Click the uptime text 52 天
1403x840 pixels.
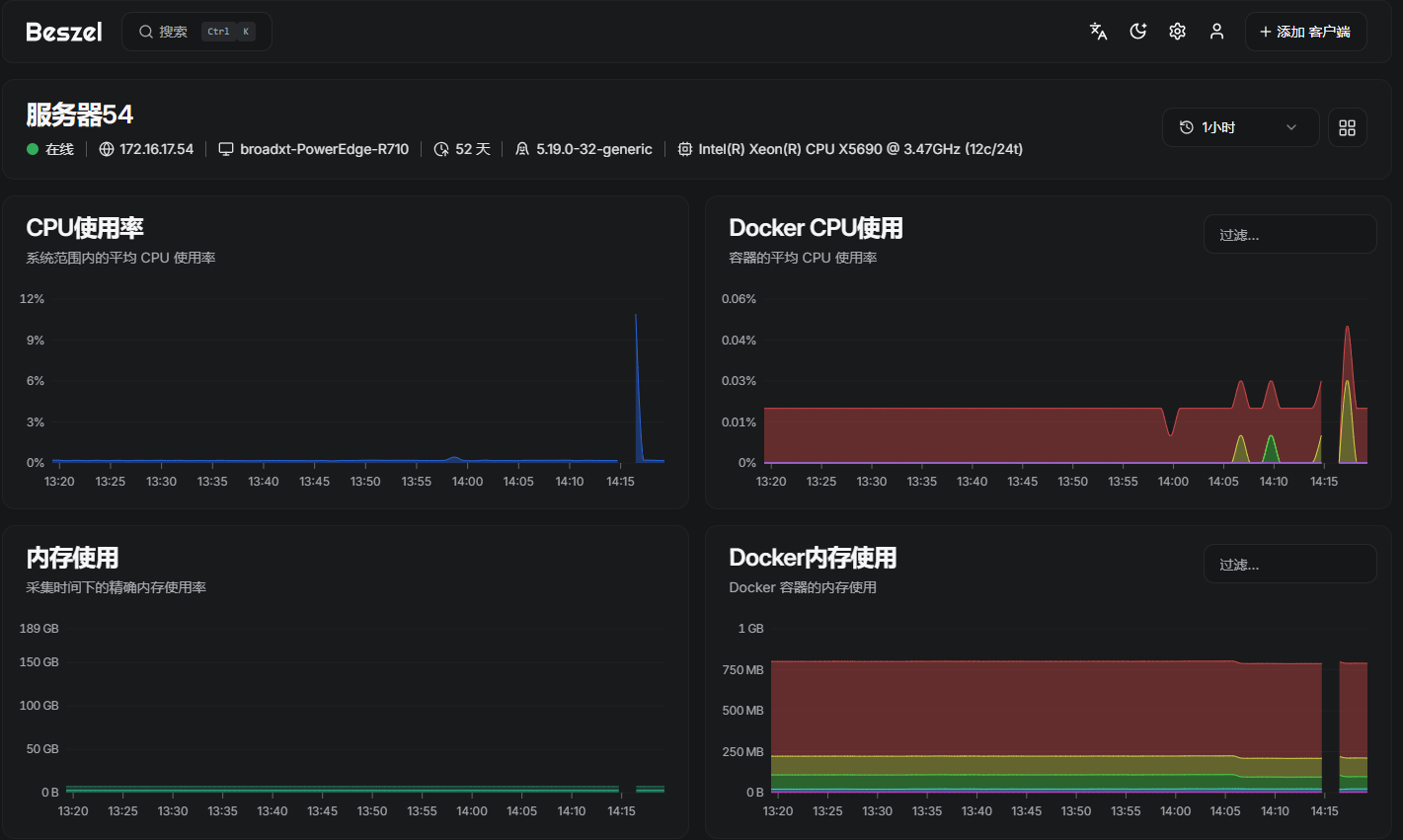point(473,149)
